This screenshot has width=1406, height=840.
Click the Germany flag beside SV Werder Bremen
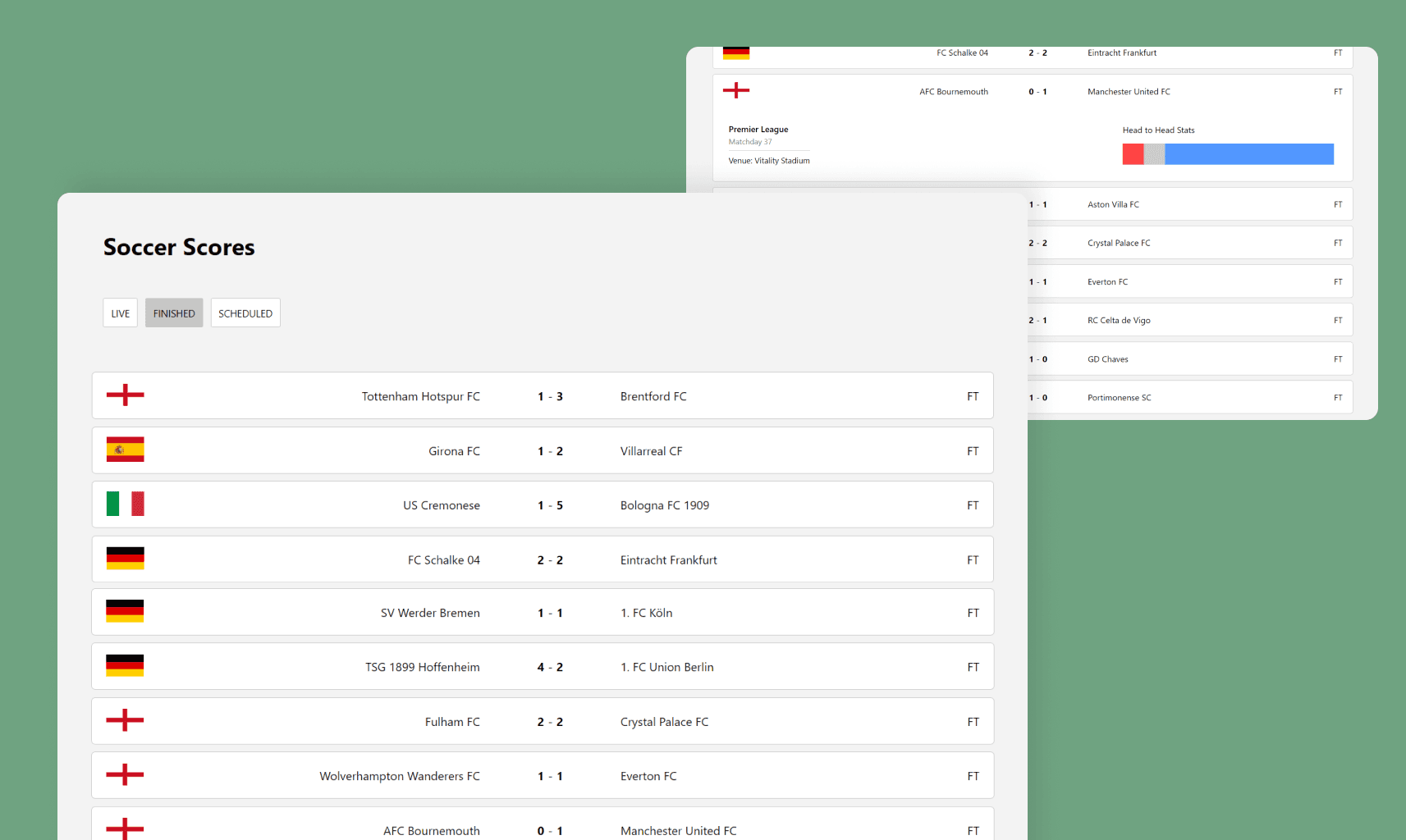point(125,611)
